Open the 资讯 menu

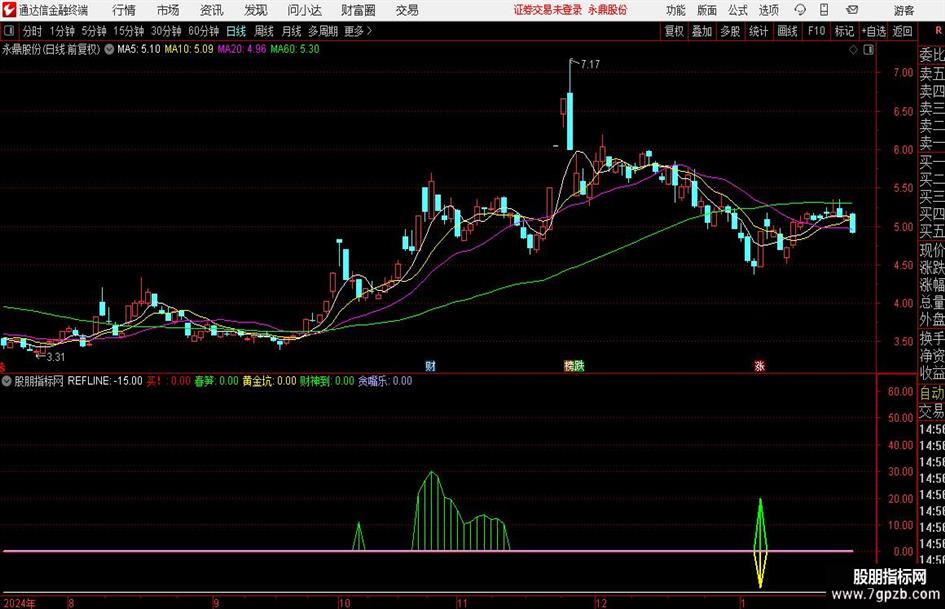212,10
